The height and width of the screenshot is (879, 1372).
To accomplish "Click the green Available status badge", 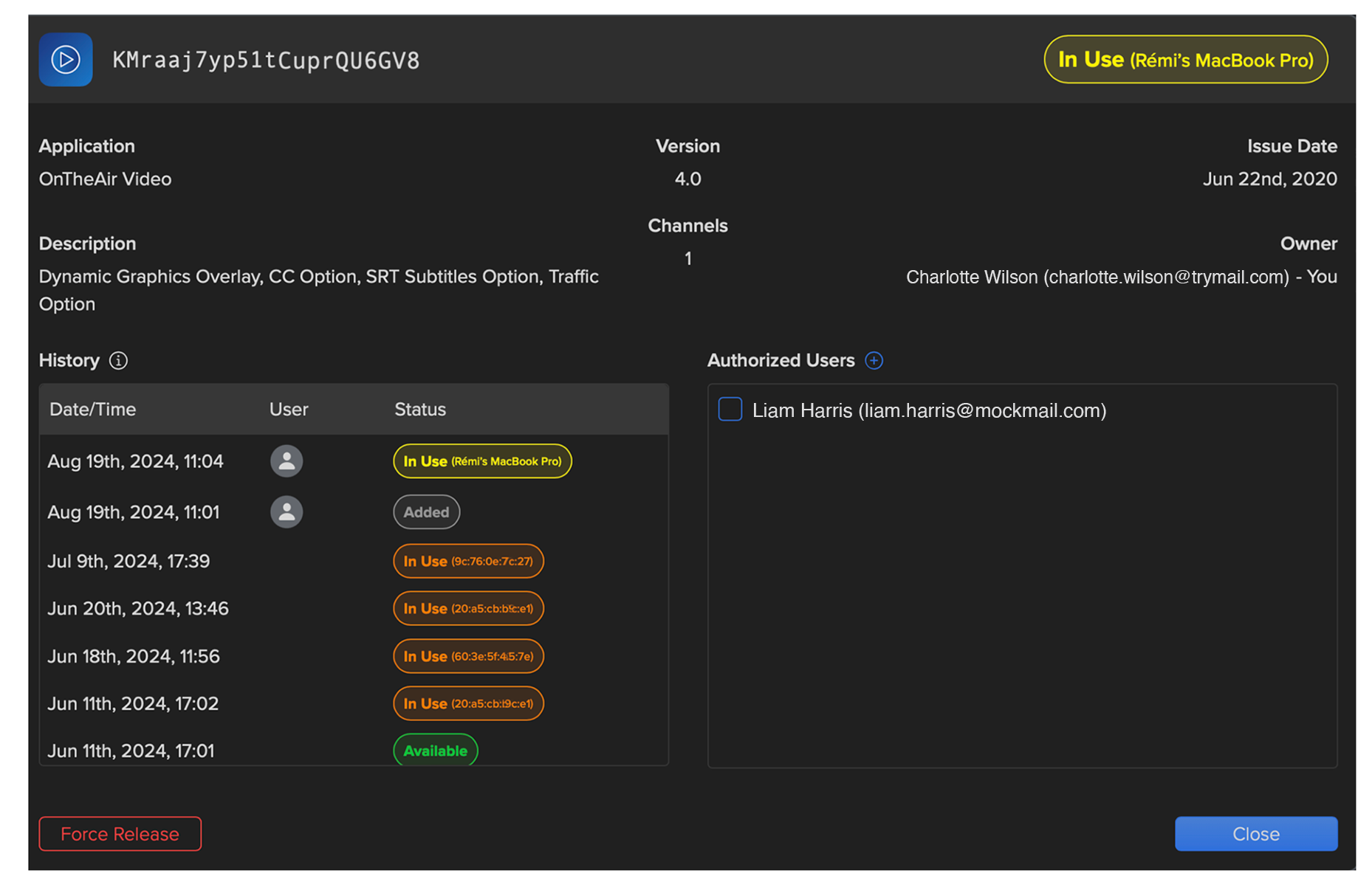I will coord(436,751).
